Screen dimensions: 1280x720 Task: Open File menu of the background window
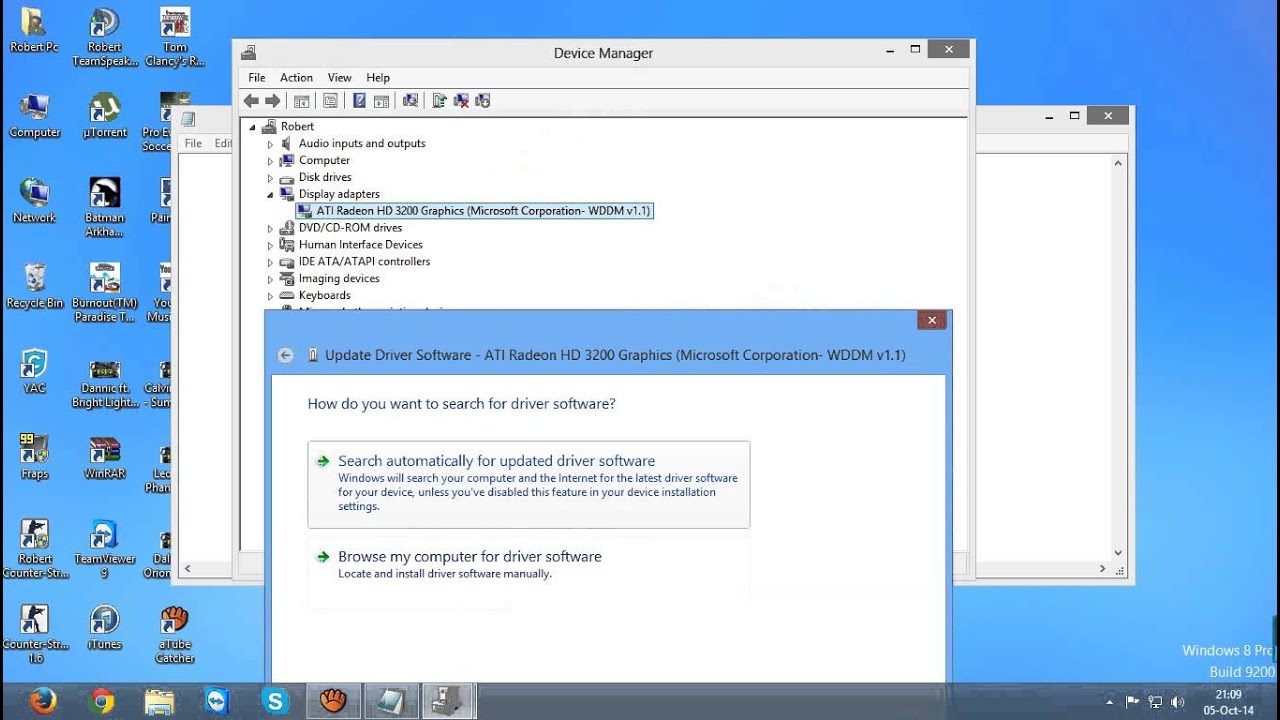tap(194, 144)
